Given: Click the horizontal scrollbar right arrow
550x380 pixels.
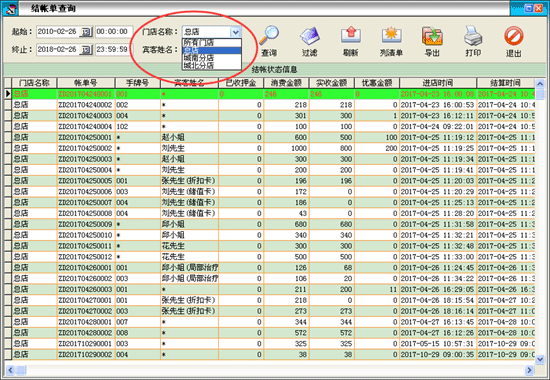Looking at the screenshot, I should click(529, 370).
